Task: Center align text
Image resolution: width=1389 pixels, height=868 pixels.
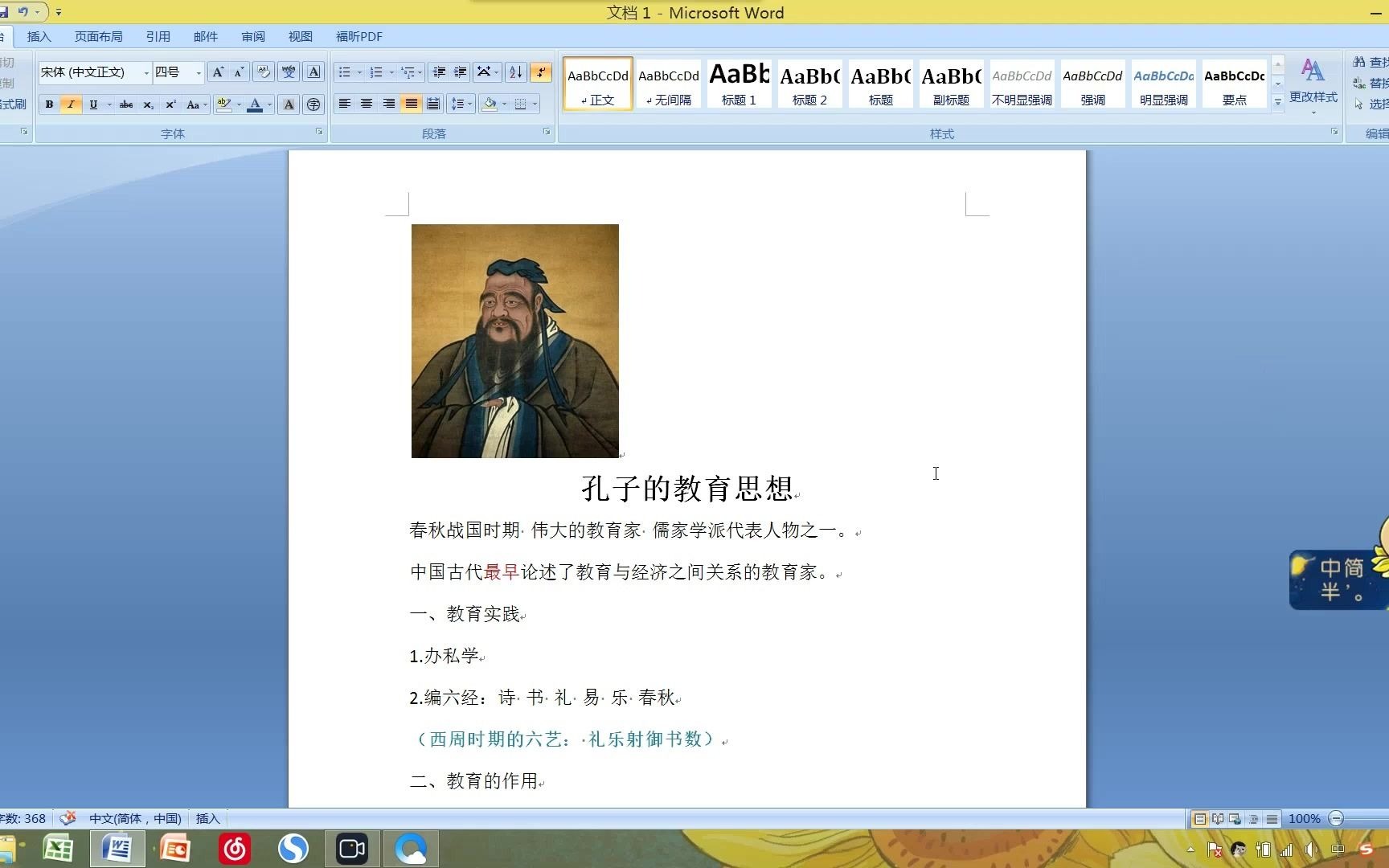Action: coord(367,104)
